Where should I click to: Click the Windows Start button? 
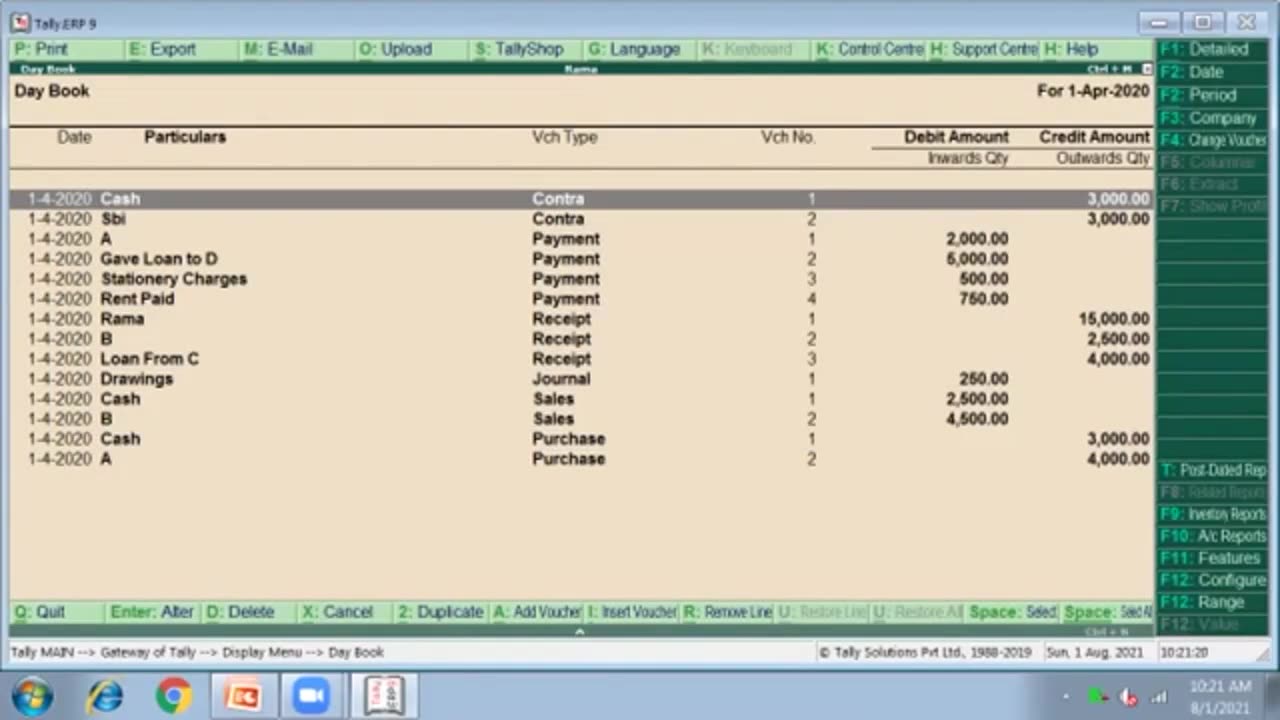[33, 696]
